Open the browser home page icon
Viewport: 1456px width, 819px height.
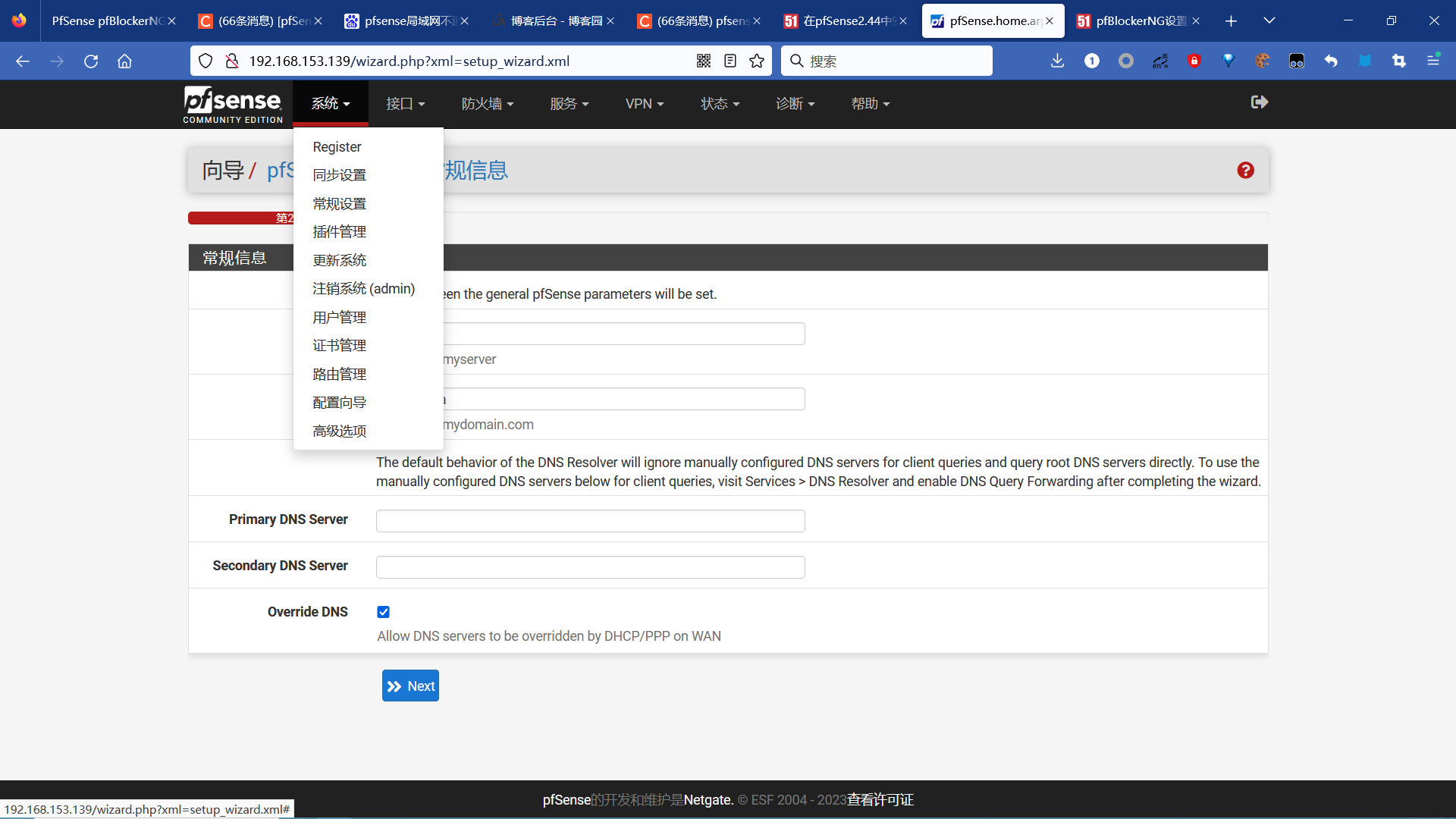pos(124,61)
